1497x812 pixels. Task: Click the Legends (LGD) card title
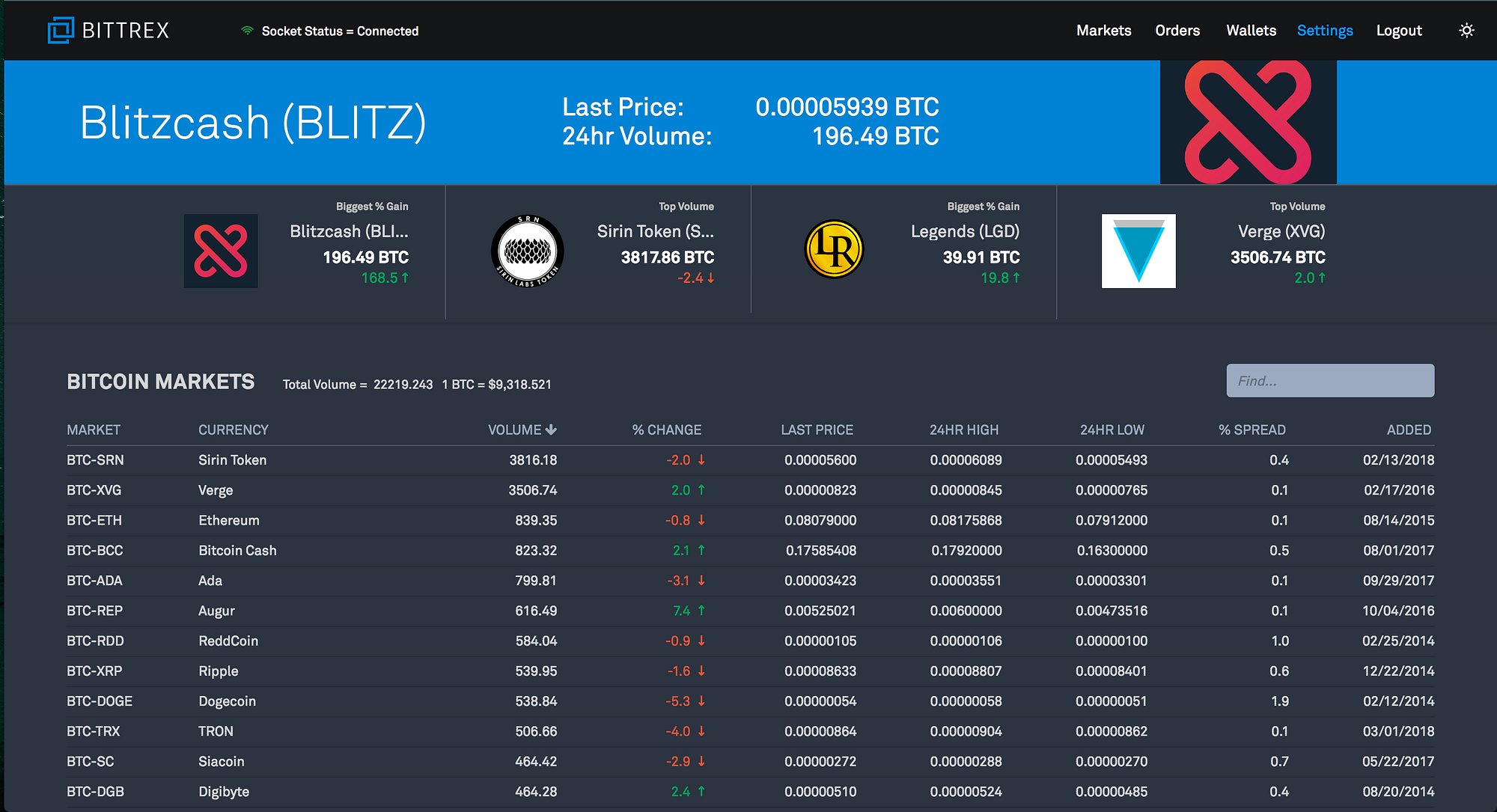(965, 231)
